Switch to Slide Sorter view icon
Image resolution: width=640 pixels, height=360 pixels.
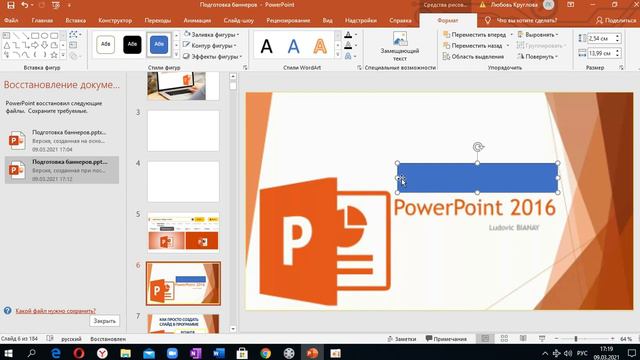click(x=504, y=339)
